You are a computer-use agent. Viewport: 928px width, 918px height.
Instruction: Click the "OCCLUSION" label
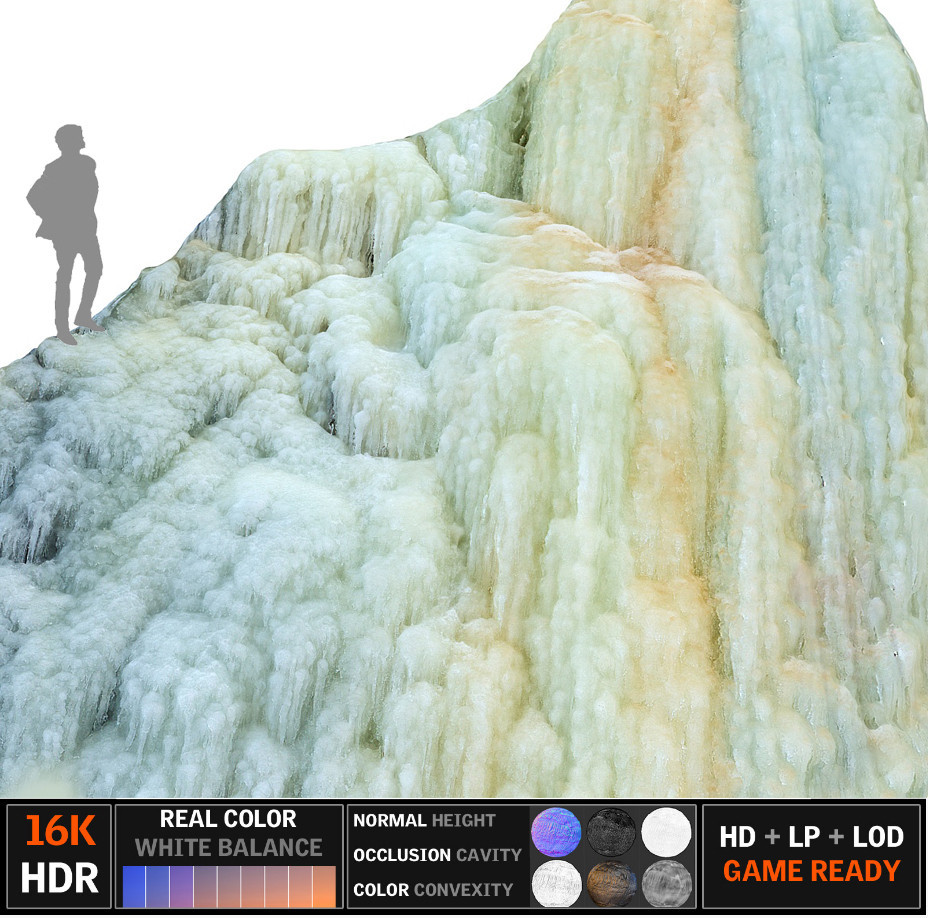click(402, 855)
